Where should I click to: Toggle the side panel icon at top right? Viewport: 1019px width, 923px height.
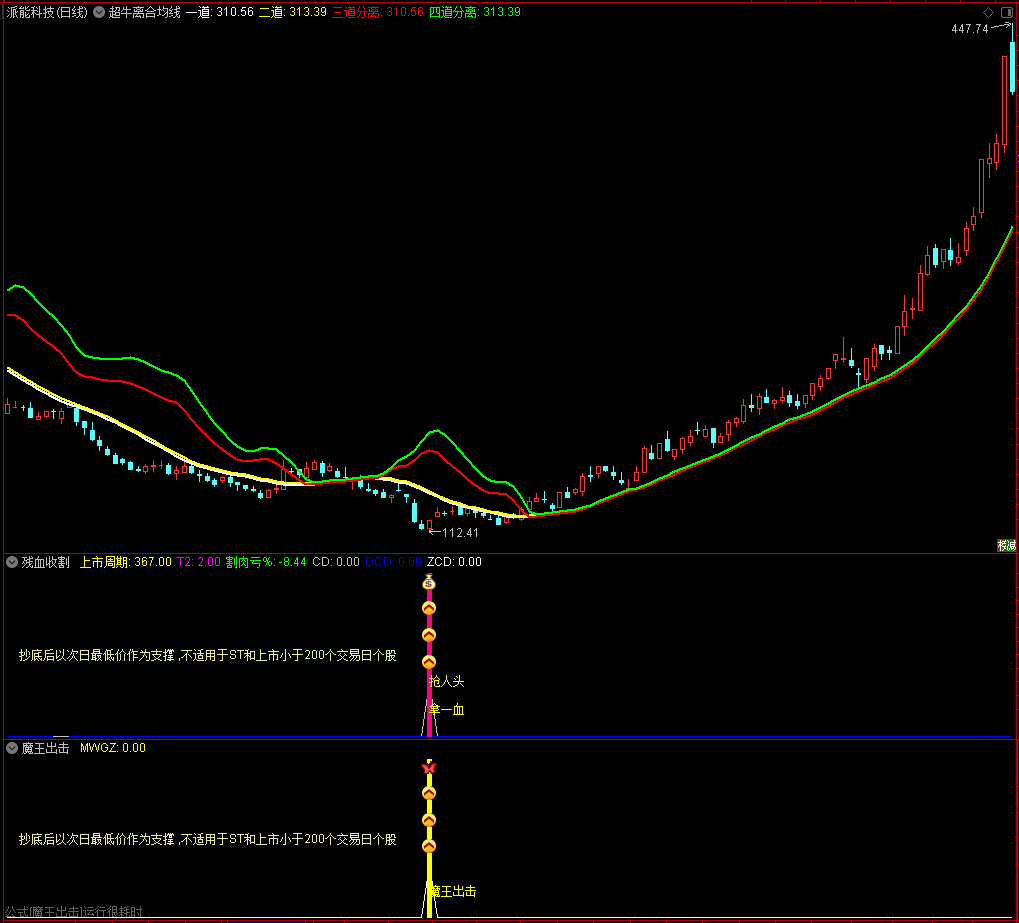point(1007,12)
